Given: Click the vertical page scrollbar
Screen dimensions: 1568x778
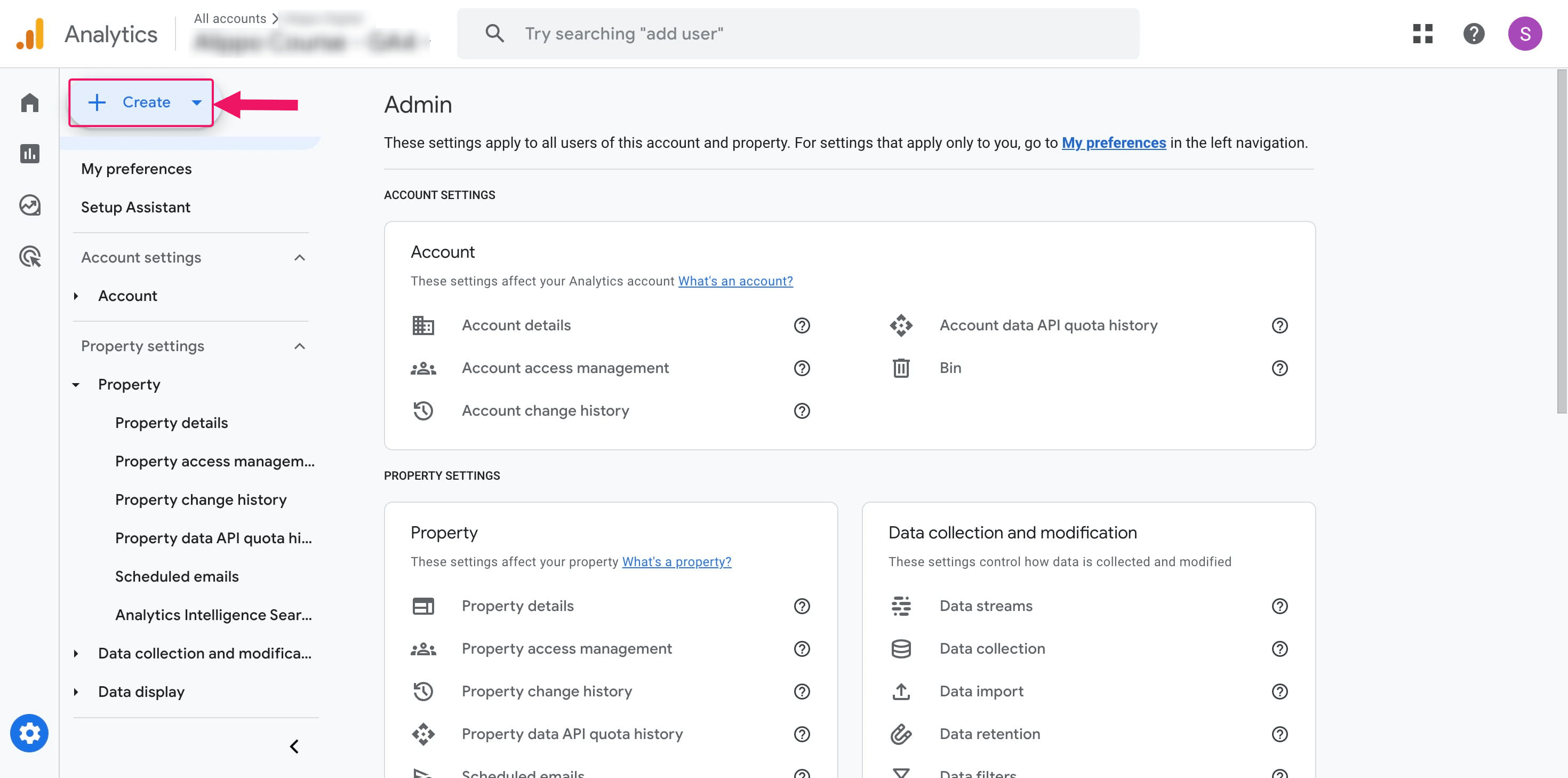Looking at the screenshot, I should click(1561, 244).
